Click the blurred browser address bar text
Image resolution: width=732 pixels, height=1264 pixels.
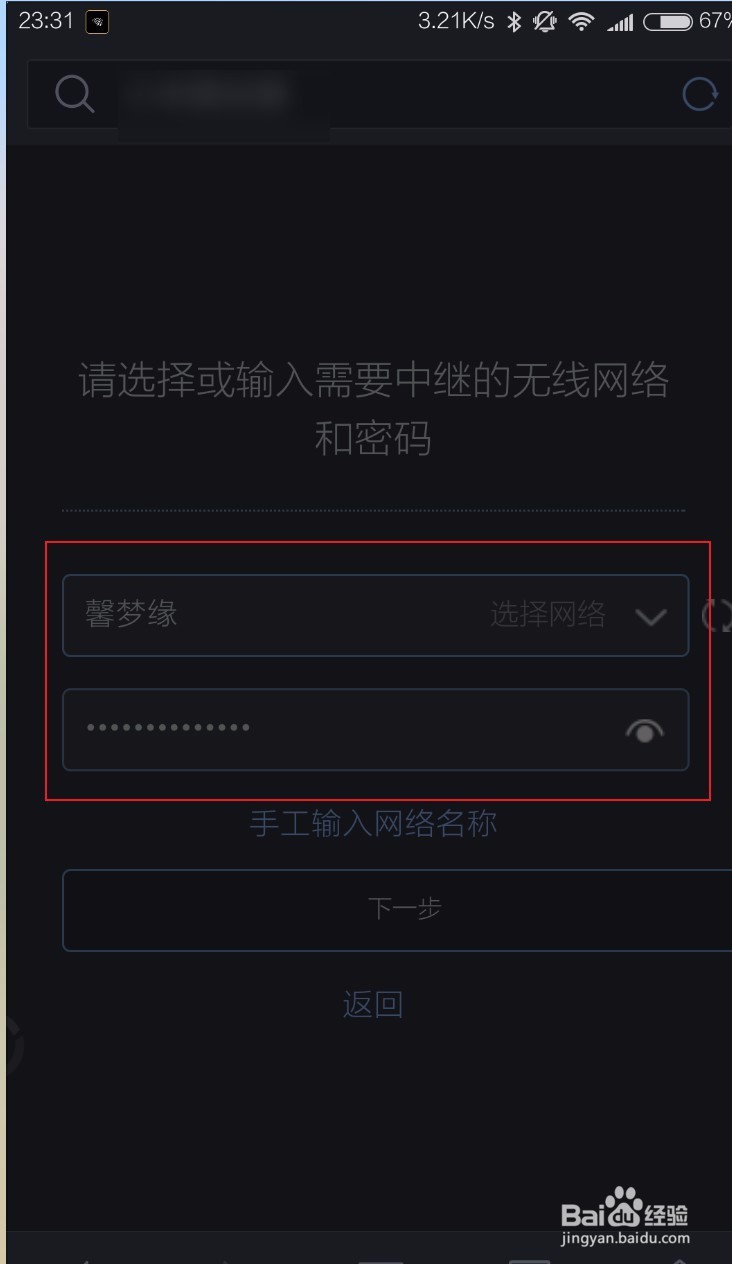205,95
